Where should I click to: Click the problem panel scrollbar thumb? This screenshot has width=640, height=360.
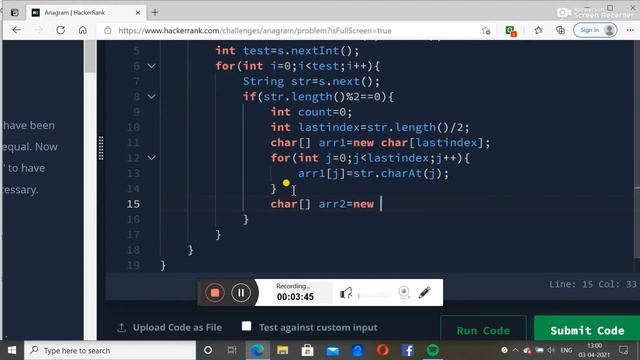click(x=90, y=56)
